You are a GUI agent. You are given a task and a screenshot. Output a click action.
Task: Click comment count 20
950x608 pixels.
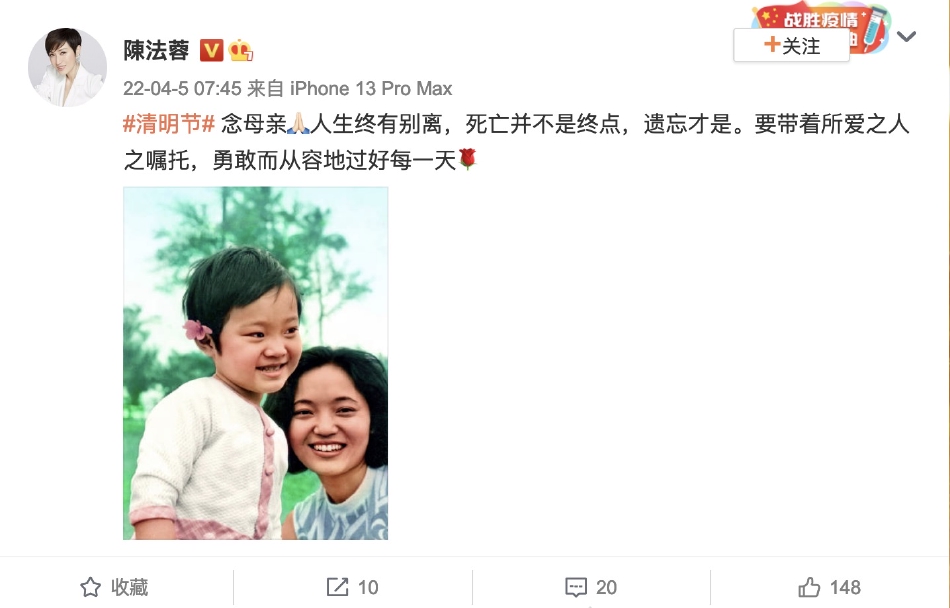[x=606, y=587]
